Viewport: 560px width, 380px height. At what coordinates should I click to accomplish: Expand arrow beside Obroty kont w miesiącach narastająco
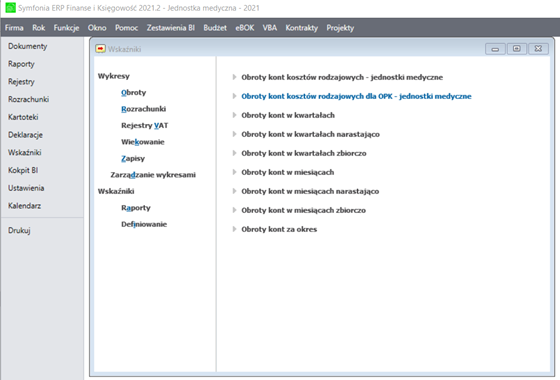(x=234, y=191)
